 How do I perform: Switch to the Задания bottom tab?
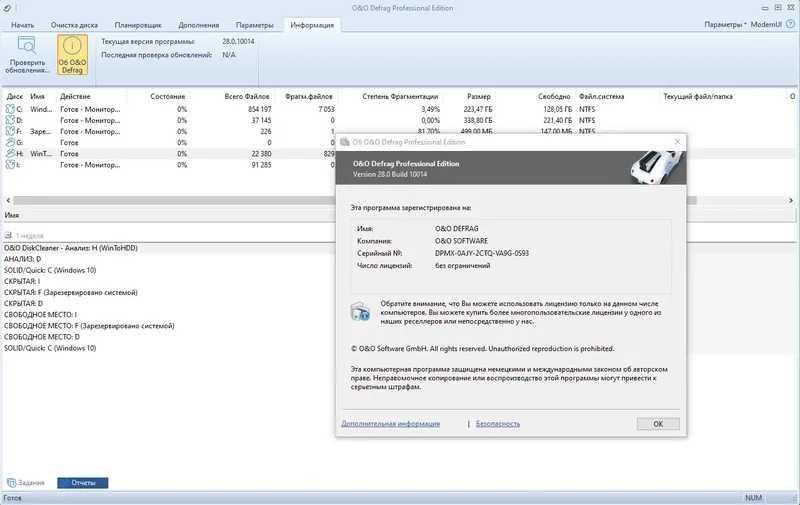click(x=26, y=483)
